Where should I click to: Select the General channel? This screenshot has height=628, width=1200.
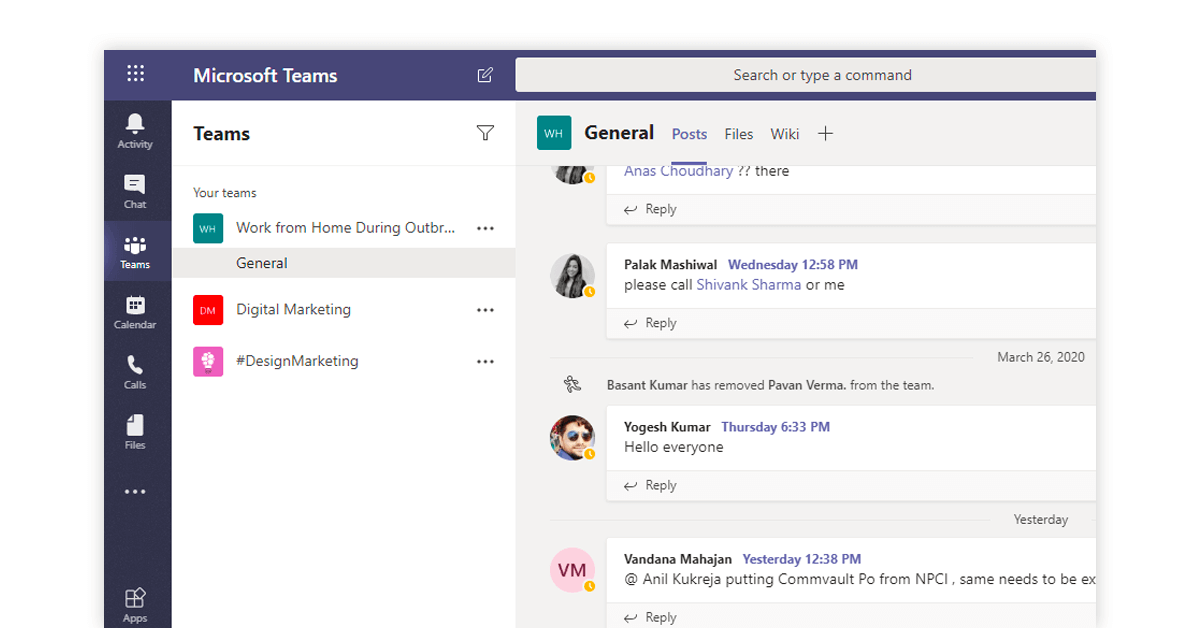(x=344, y=263)
